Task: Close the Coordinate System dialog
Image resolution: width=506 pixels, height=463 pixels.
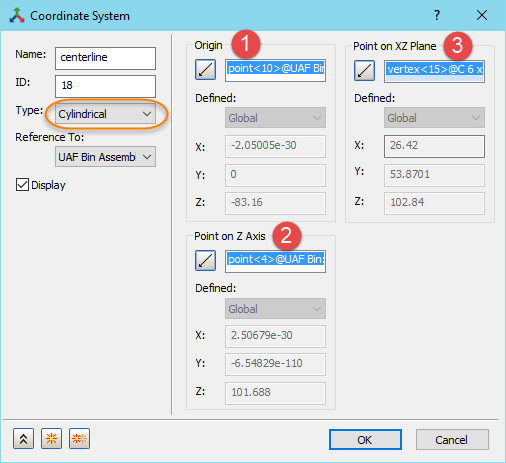Action: [x=482, y=15]
